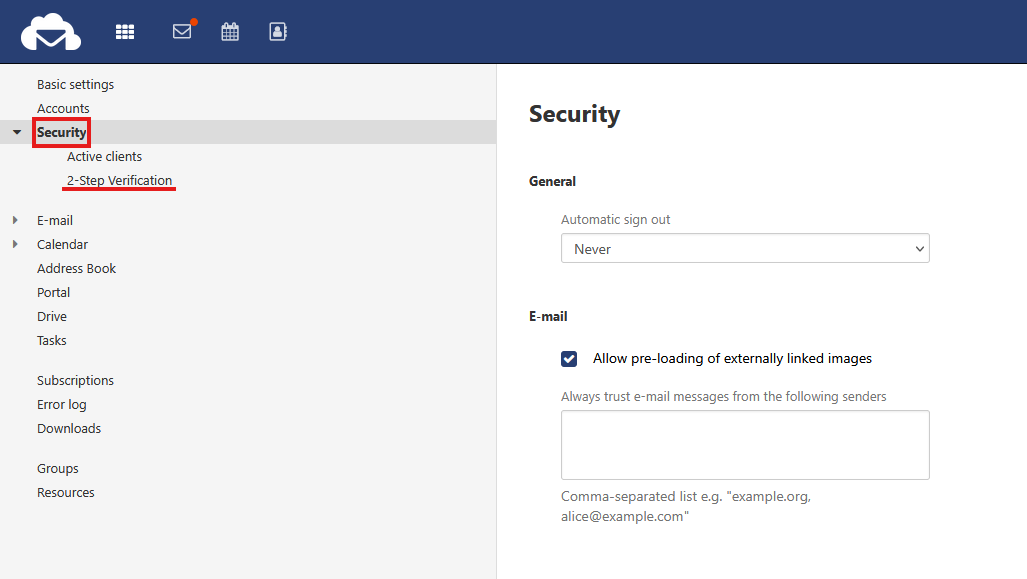The image size is (1027, 579).
Task: Open the Mail envelope icon
Action: (x=182, y=32)
